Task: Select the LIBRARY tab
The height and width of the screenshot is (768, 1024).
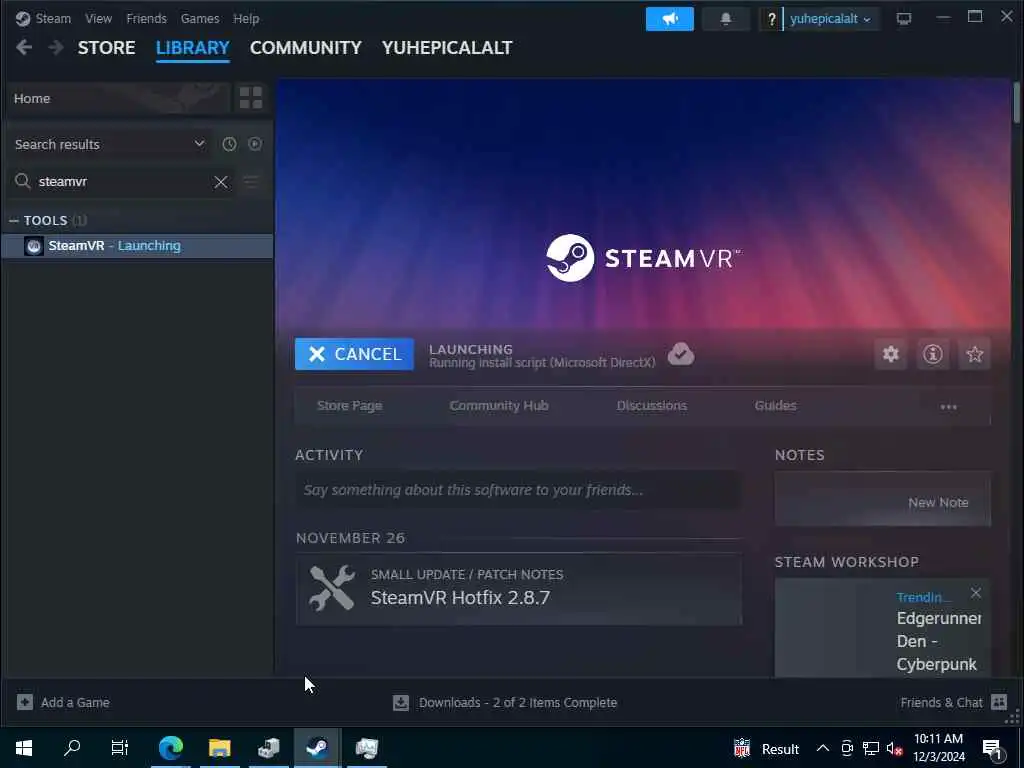Action: [193, 48]
